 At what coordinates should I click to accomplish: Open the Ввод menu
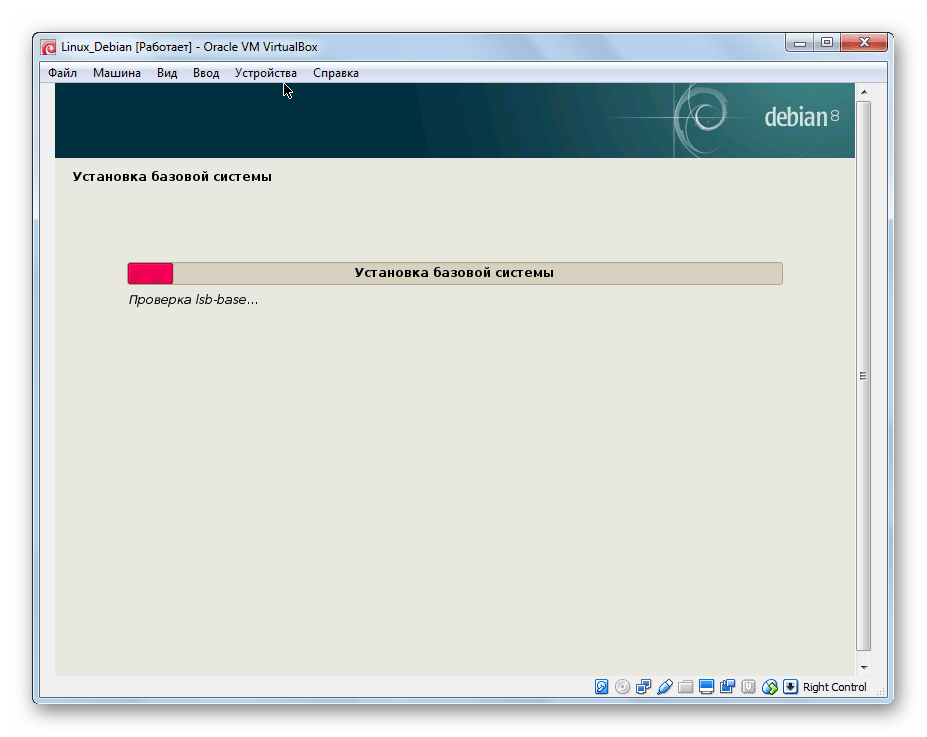206,73
